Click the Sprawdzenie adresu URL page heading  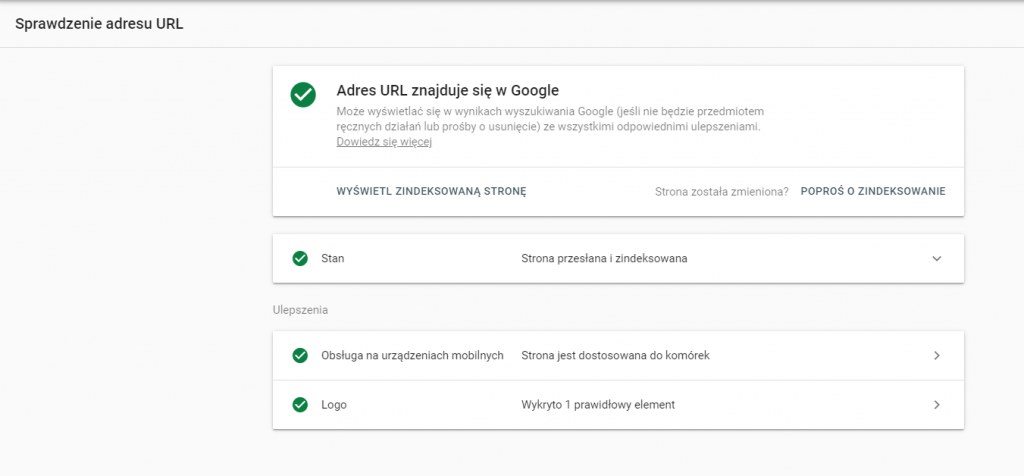tap(99, 24)
